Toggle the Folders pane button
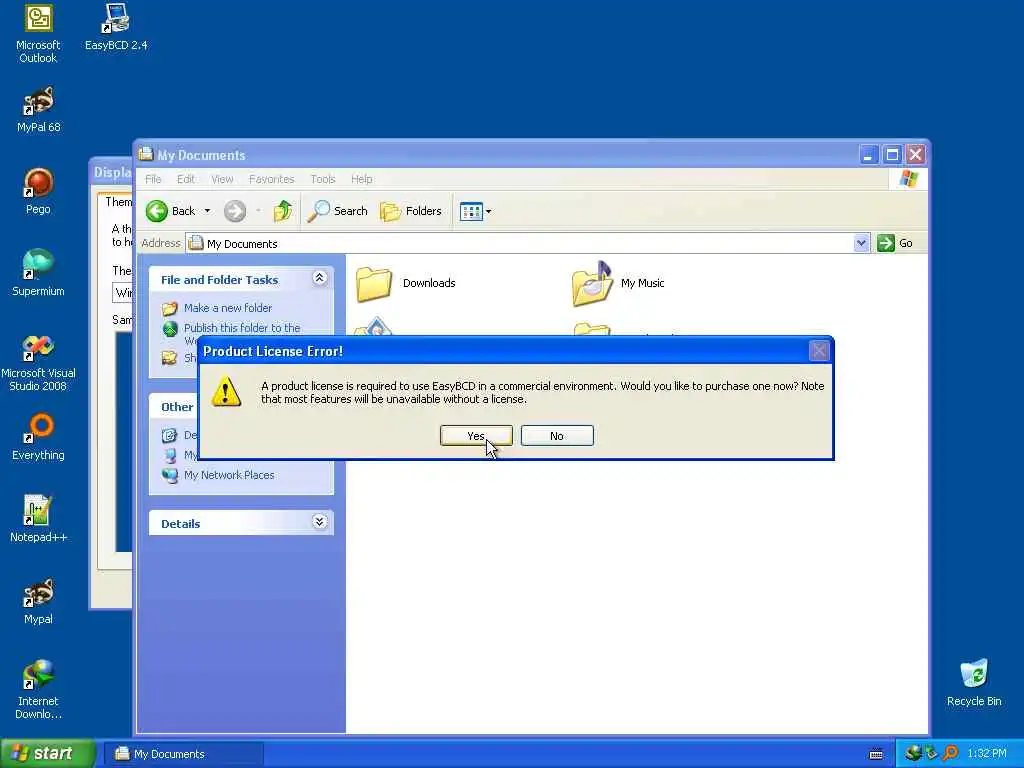This screenshot has height=768, width=1024. click(411, 211)
